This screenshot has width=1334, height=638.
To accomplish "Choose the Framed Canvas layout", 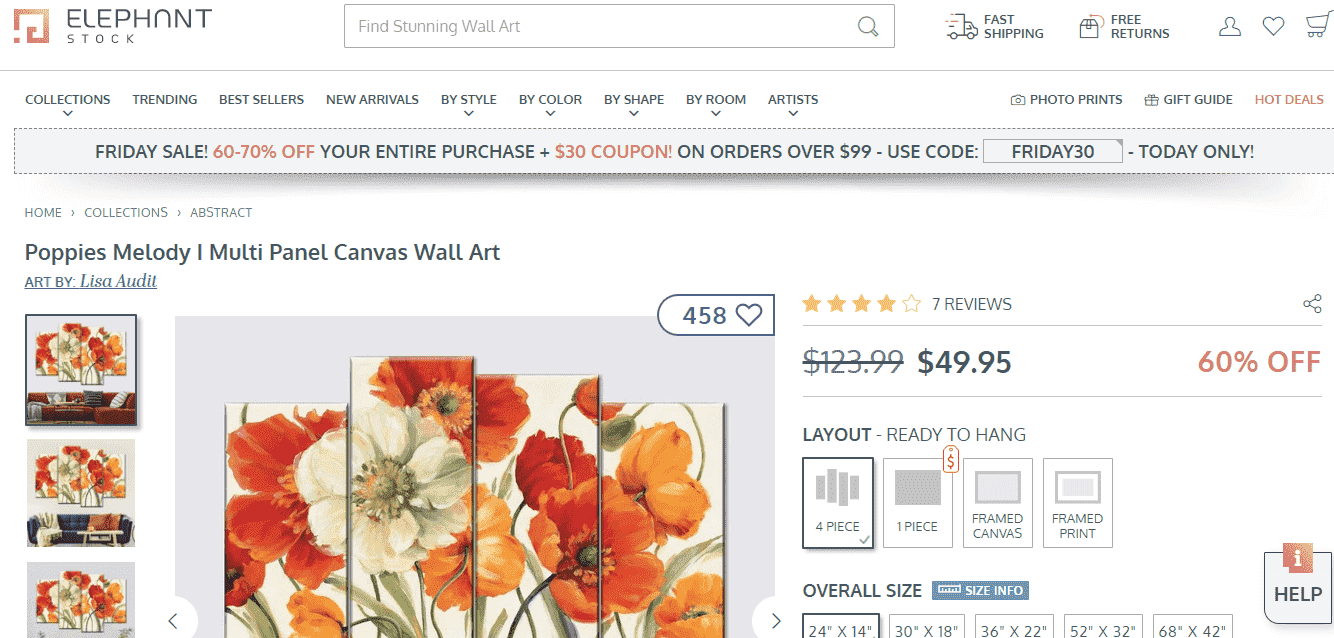I will 997,503.
